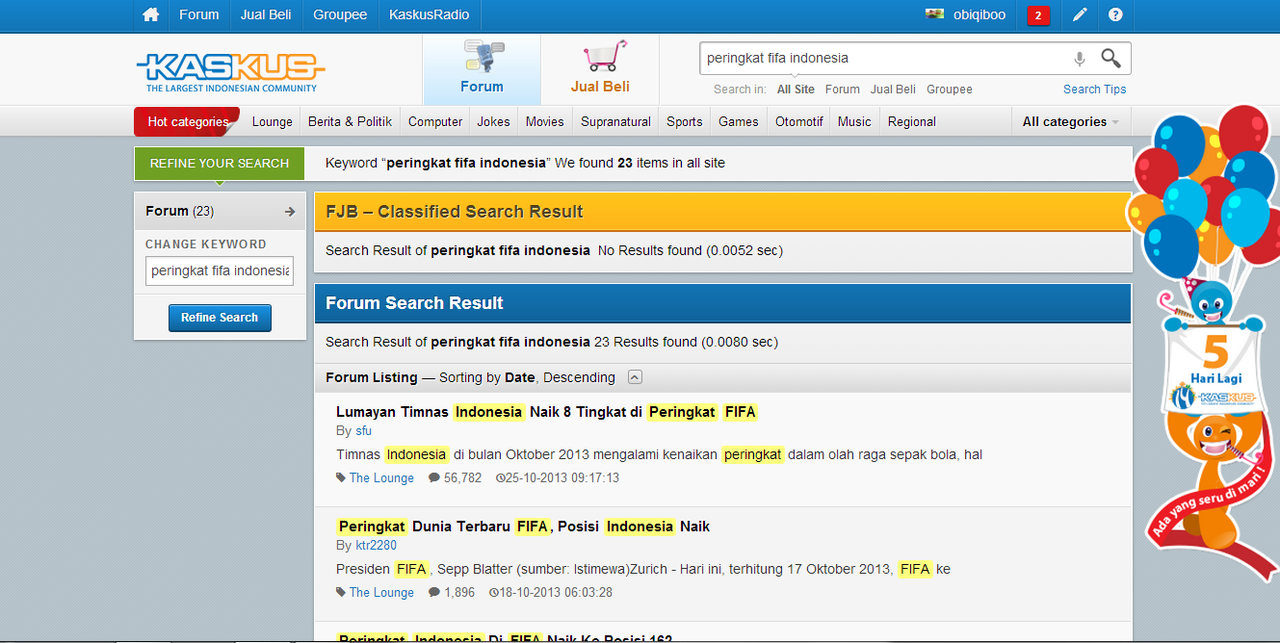The width and height of the screenshot is (1280, 643).
Task: Click the magnifying glass search button
Action: [x=1111, y=58]
